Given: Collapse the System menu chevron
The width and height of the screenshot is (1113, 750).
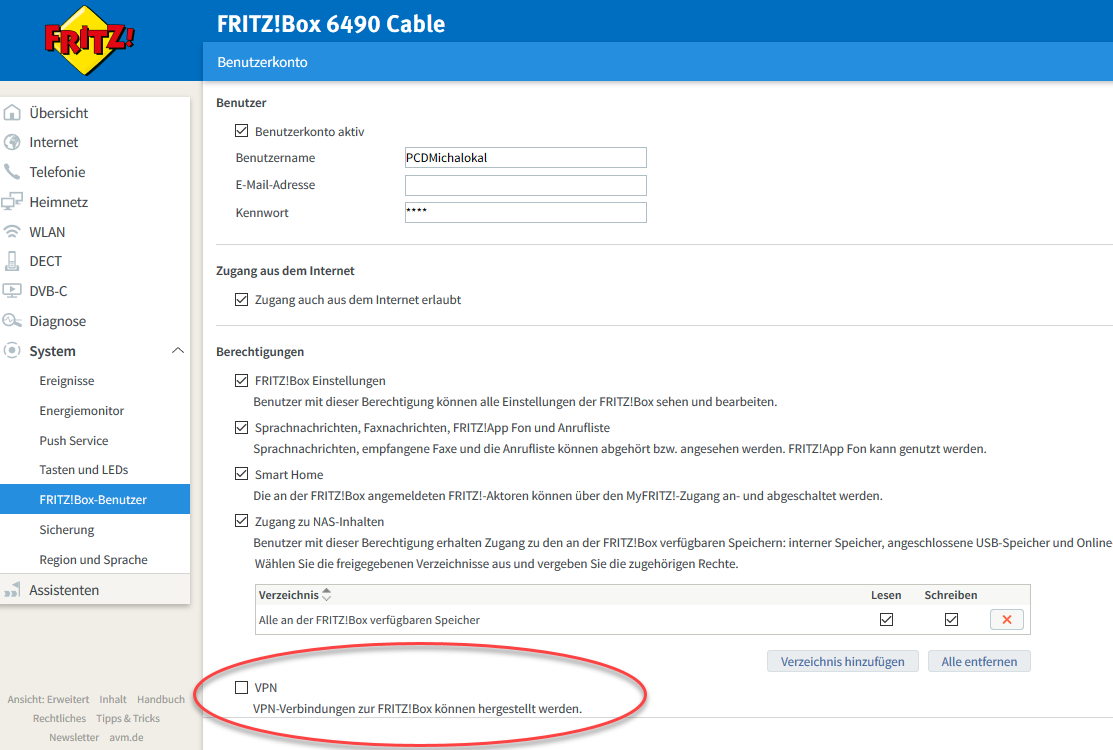Looking at the screenshot, I should [x=178, y=351].
